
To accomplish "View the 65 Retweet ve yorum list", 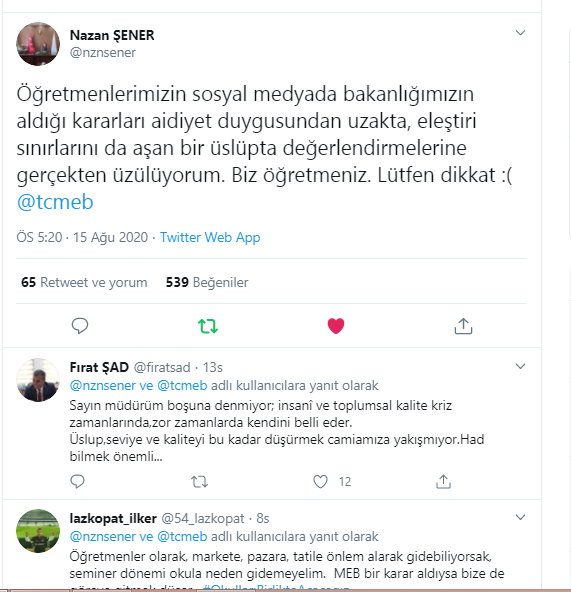I will [x=84, y=282].
